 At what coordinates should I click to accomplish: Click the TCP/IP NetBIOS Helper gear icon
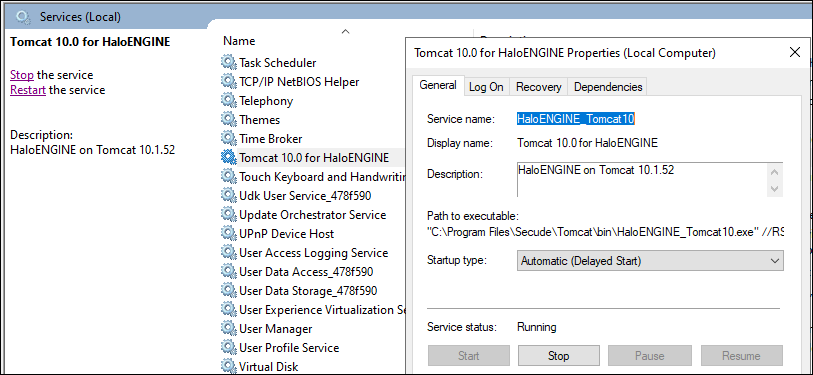[228, 81]
